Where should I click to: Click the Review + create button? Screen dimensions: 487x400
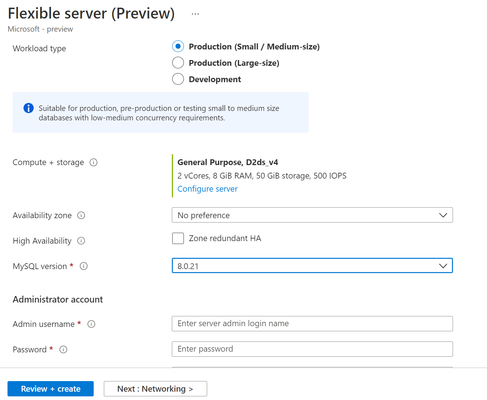click(51, 389)
